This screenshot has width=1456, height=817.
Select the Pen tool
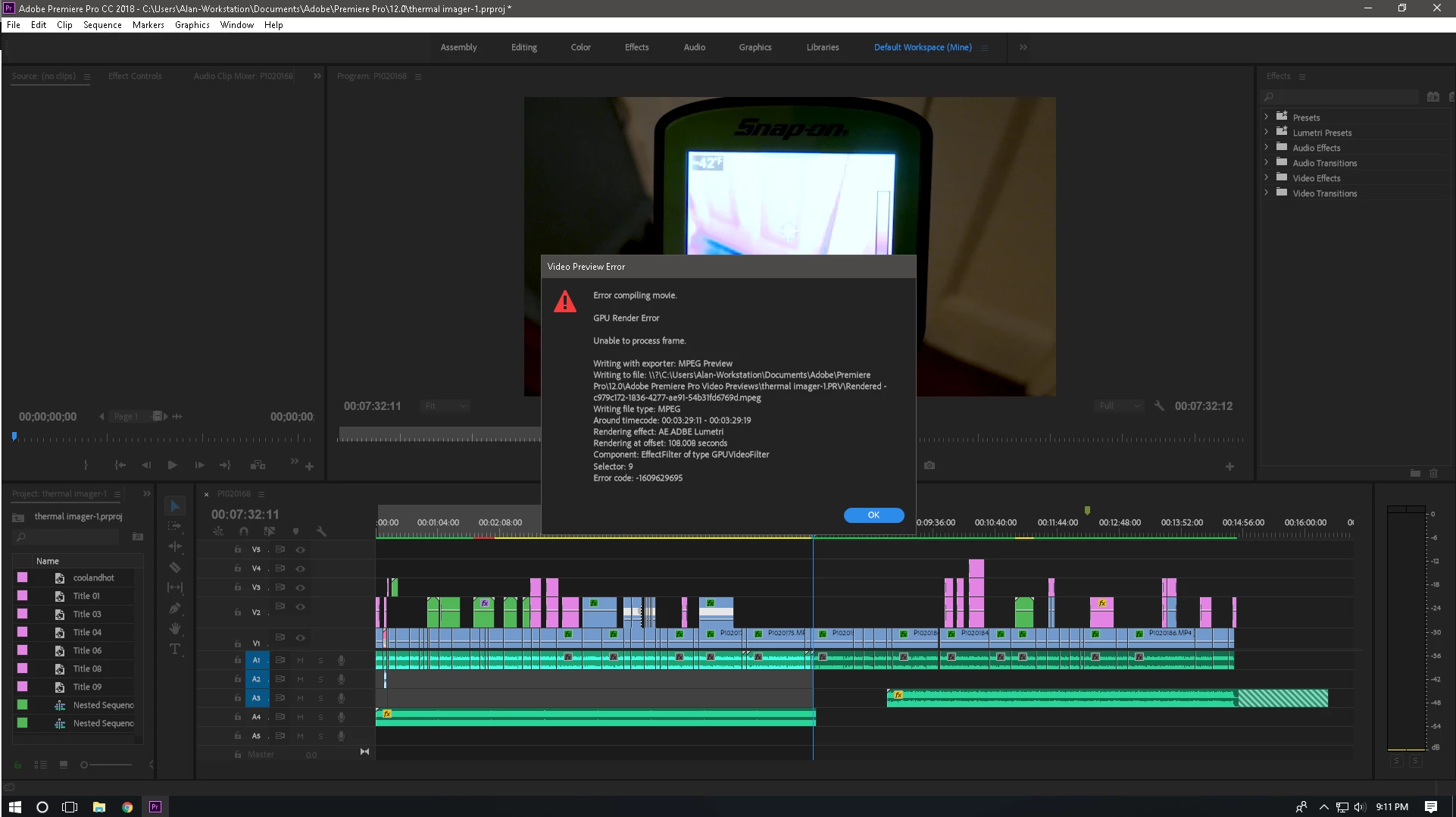pyautogui.click(x=174, y=608)
